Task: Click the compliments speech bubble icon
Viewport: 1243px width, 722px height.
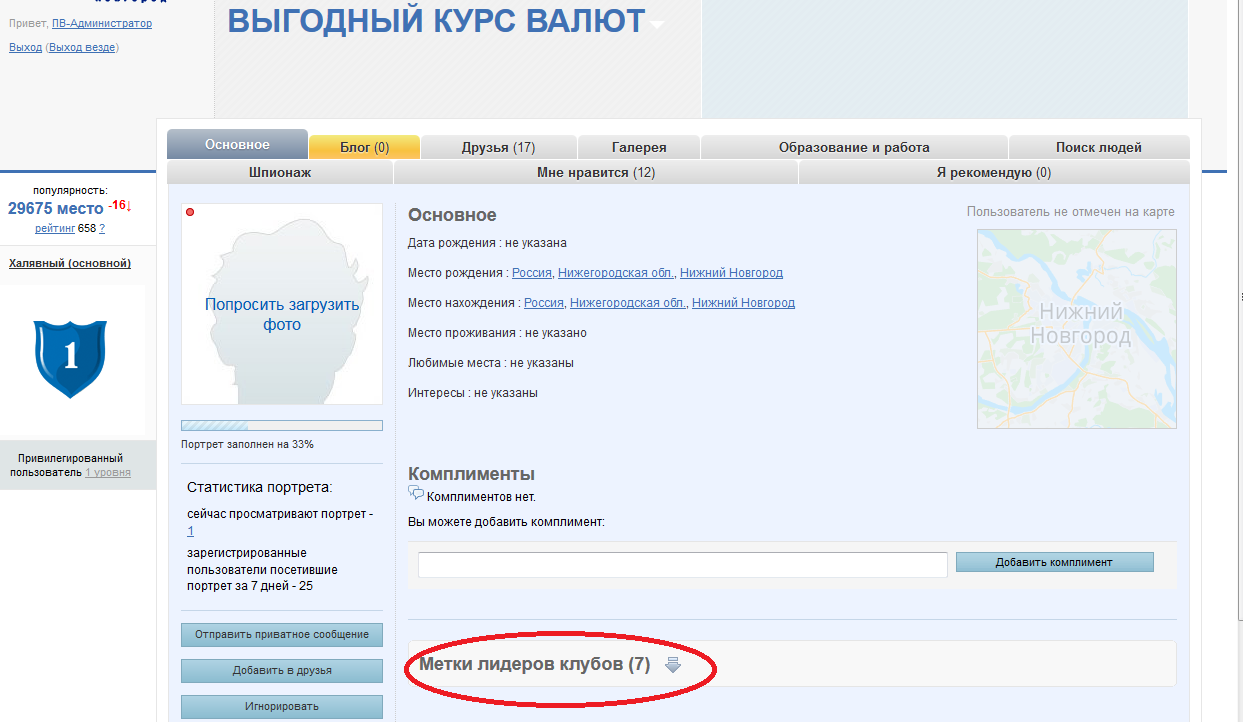Action: click(x=416, y=493)
